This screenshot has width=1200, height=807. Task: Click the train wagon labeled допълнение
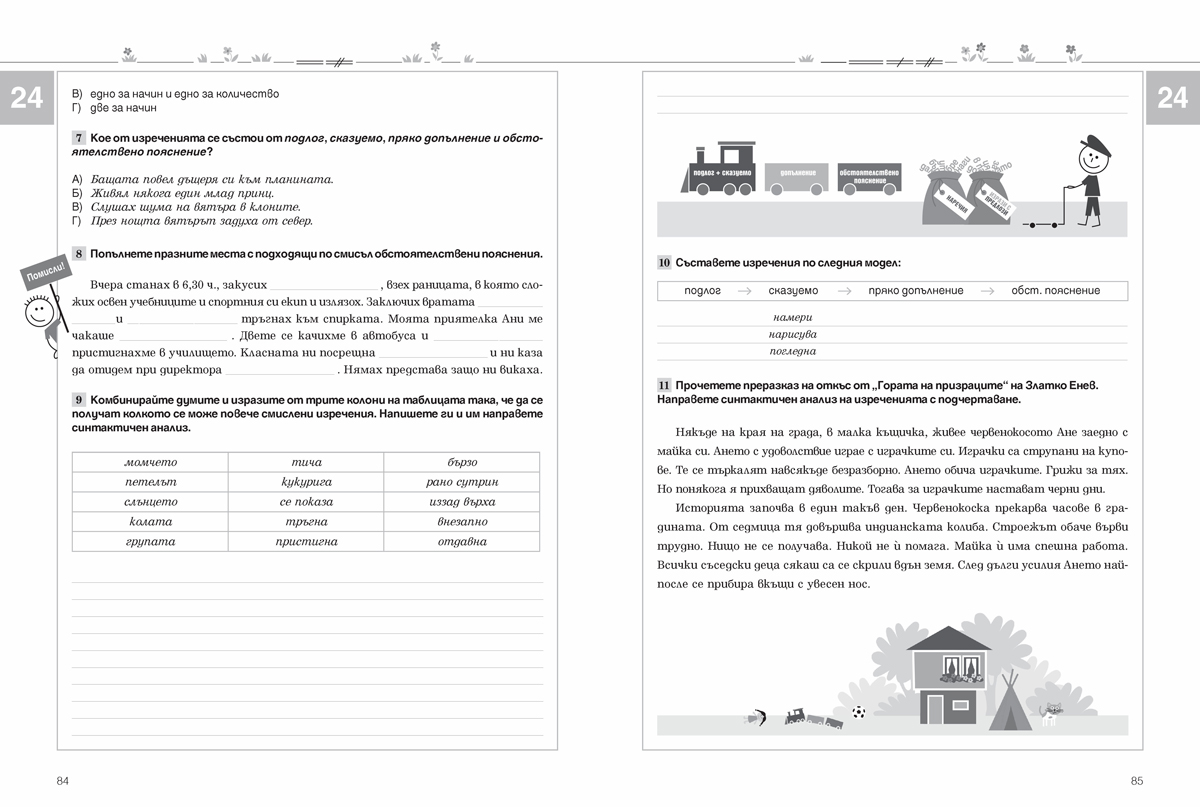[x=796, y=176]
